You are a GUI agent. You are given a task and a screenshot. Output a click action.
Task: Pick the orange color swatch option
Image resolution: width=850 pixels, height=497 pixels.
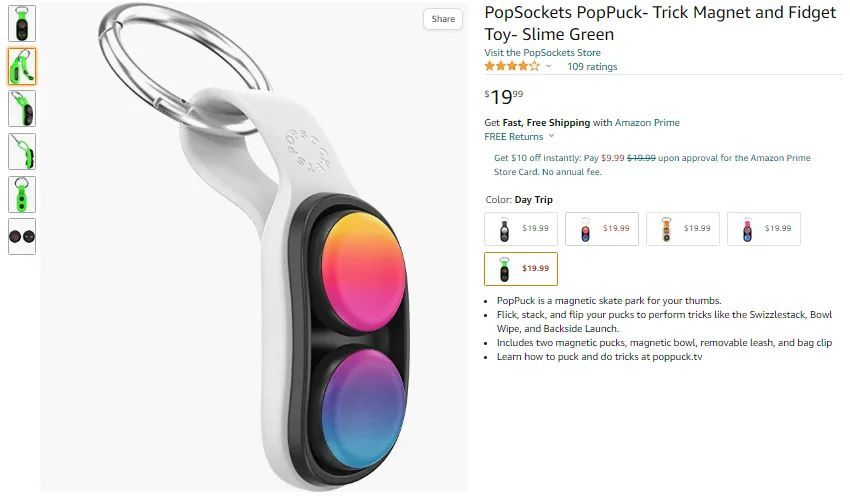682,229
